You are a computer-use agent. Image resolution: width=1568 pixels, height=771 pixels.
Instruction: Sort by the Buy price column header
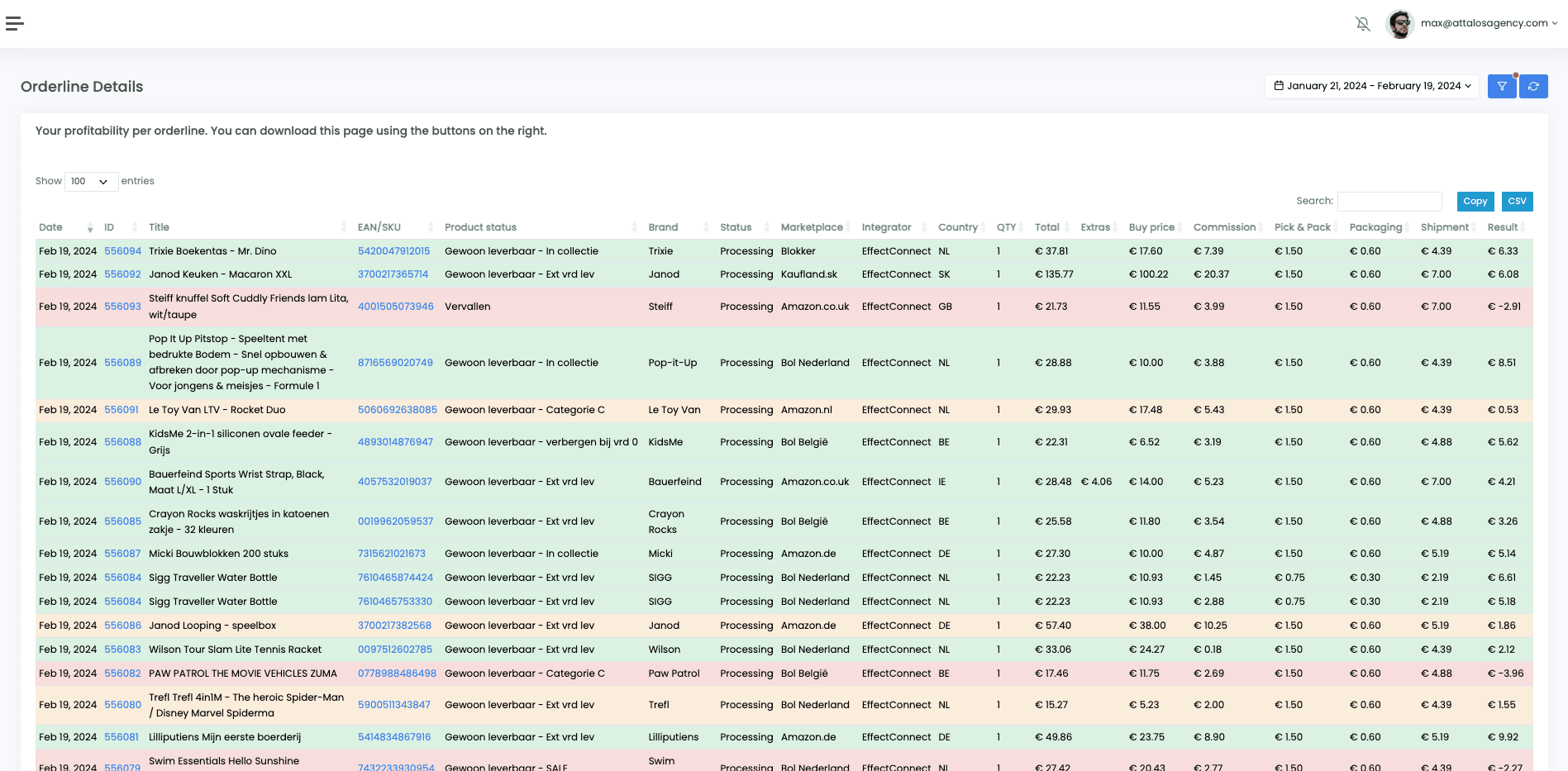coord(1157,227)
